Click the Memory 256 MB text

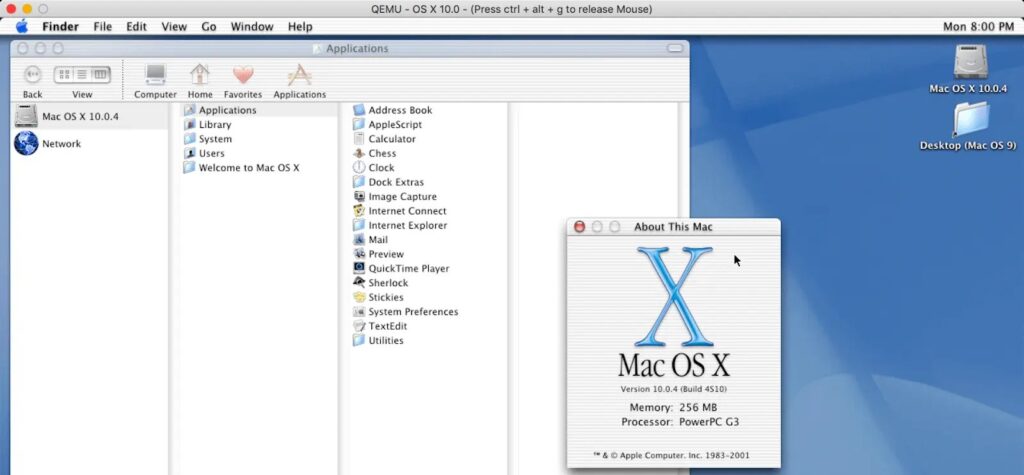pos(673,407)
